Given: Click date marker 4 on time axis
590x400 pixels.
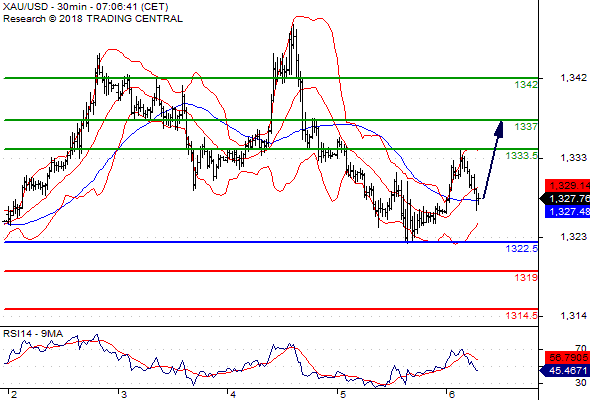Looking at the screenshot, I should [233, 394].
